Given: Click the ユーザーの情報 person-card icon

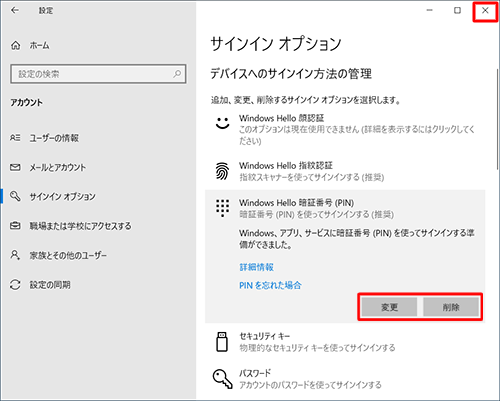Looking at the screenshot, I should click(x=15, y=138).
